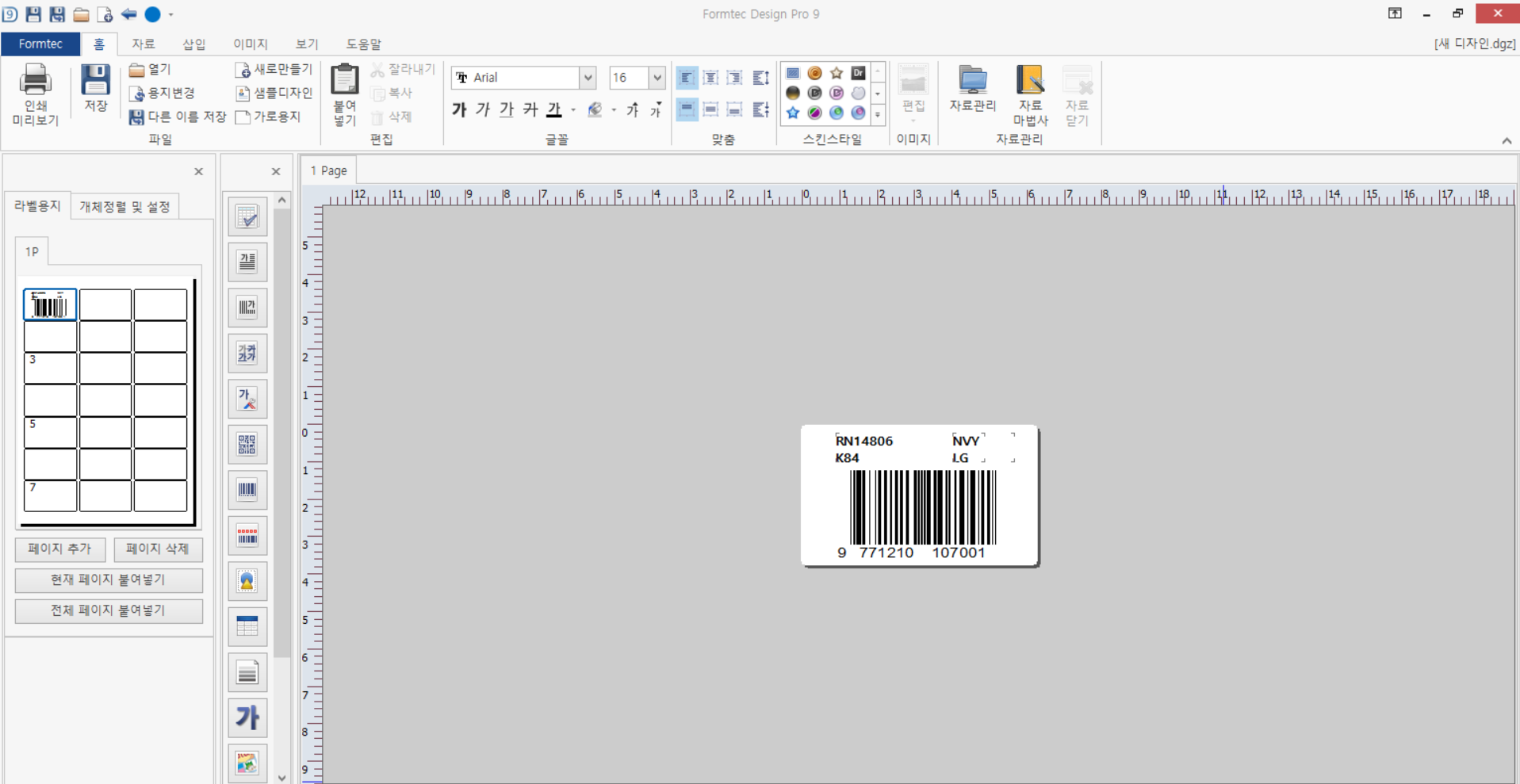The image size is (1520, 784).
Task: Switch to 개체정렬 및 설정 panel tab
Action: [x=124, y=207]
